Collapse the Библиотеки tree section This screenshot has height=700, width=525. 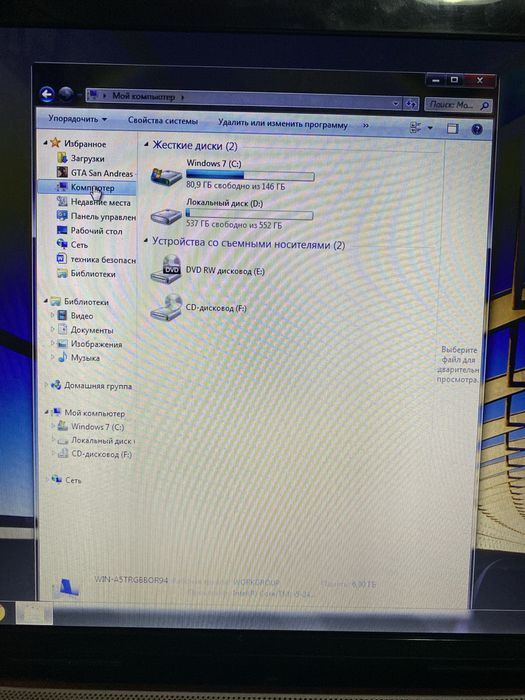[x=46, y=301]
